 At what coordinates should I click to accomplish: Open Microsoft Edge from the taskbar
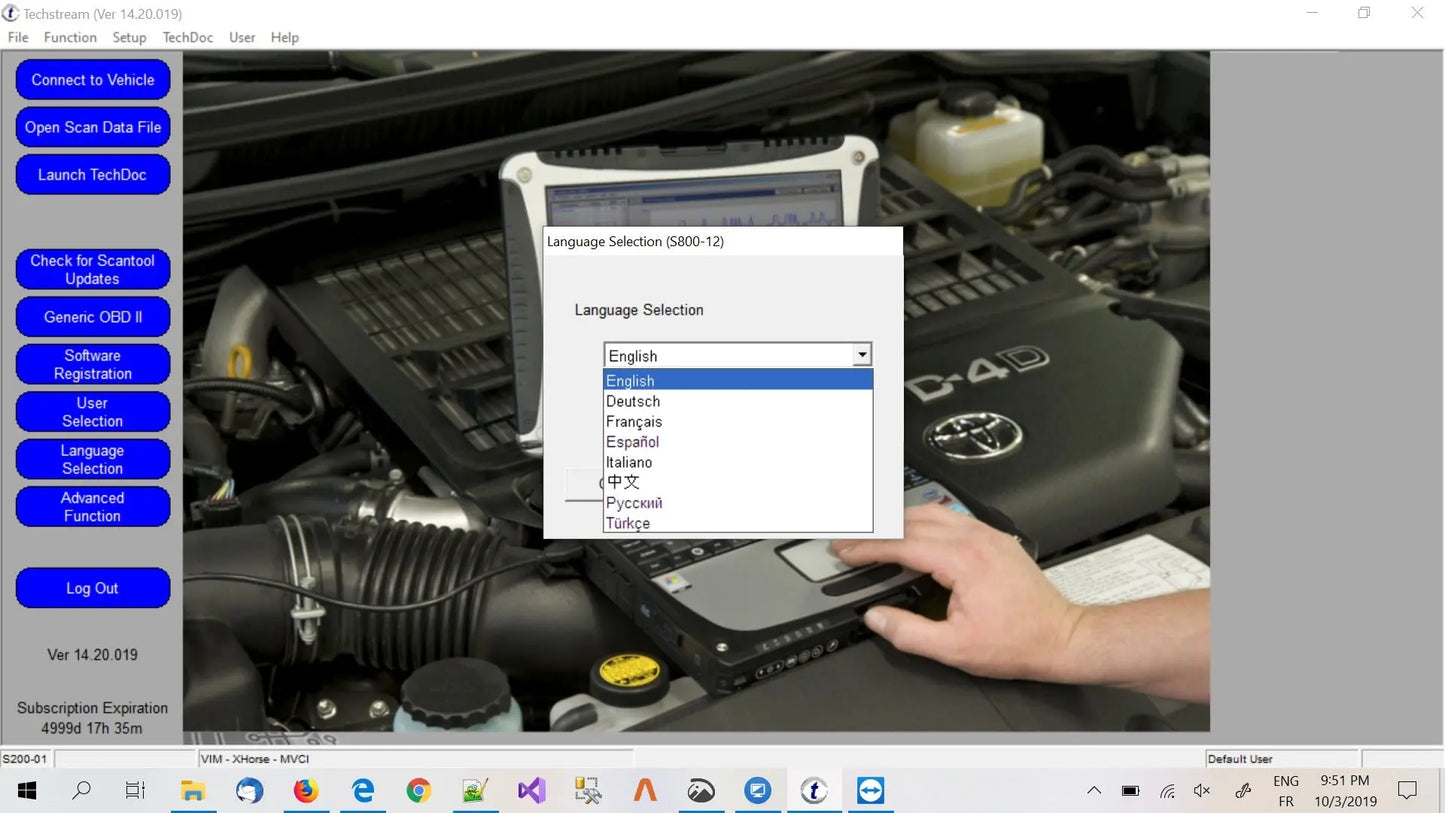(362, 790)
